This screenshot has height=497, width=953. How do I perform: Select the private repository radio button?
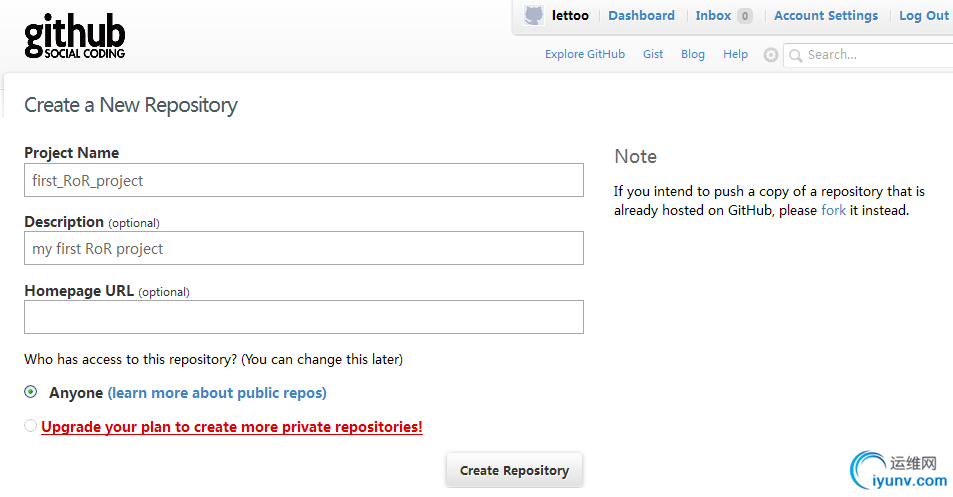31,426
